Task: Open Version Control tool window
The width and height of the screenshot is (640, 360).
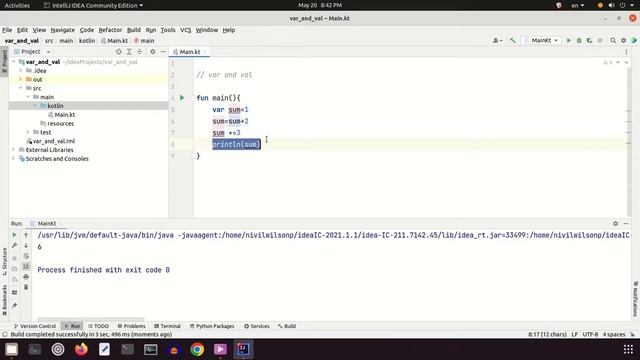Action: point(35,326)
